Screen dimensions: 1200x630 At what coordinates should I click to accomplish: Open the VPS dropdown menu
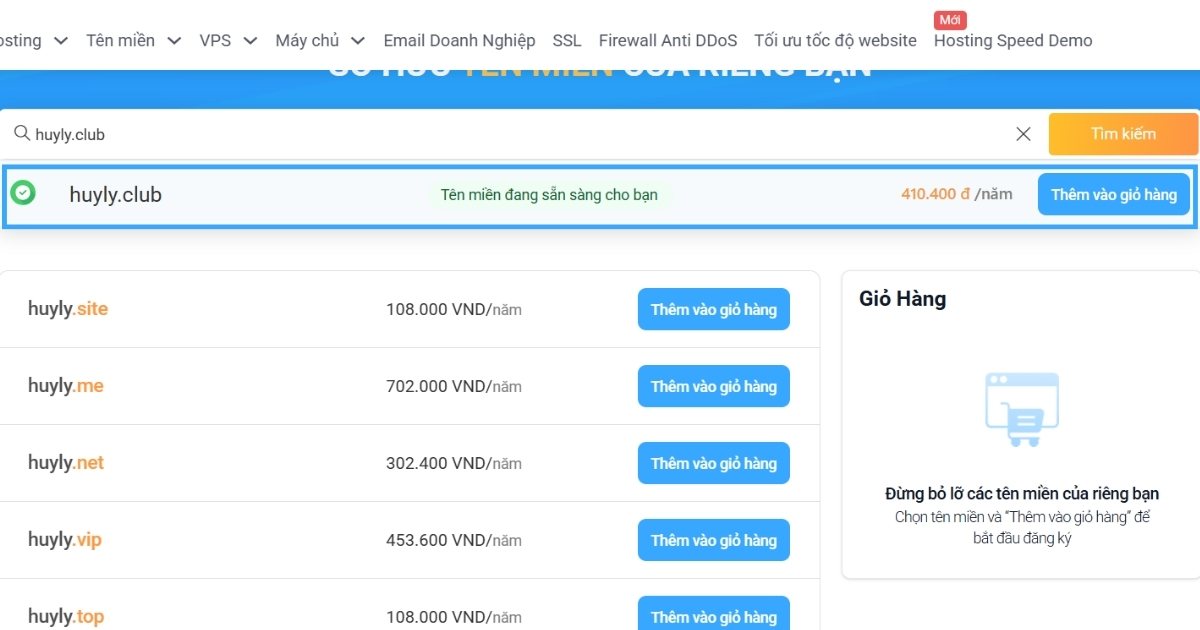pos(227,41)
